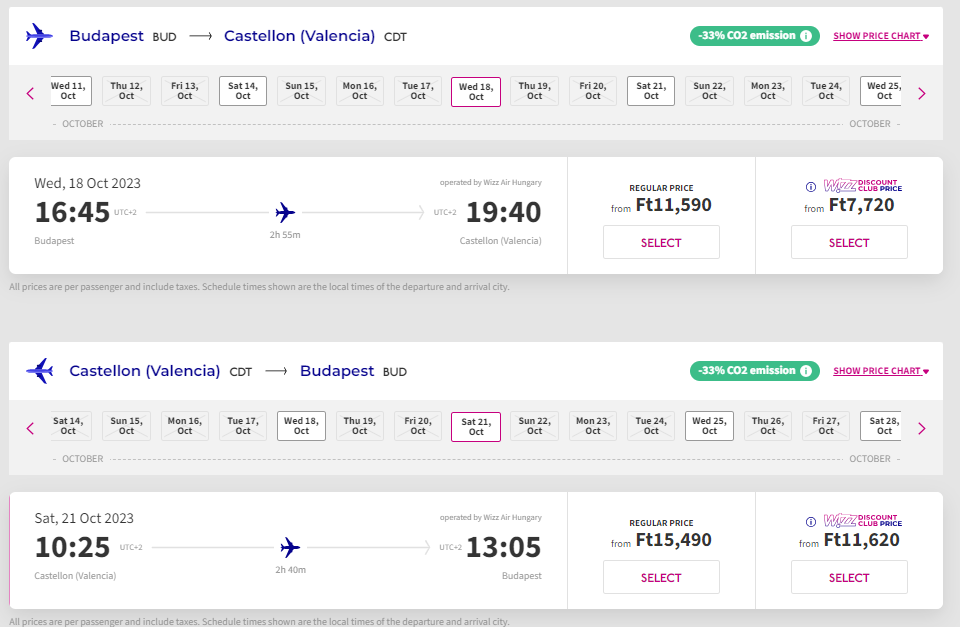Choose Wed 25, Oct return date tab
960x627 pixels.
click(x=709, y=426)
